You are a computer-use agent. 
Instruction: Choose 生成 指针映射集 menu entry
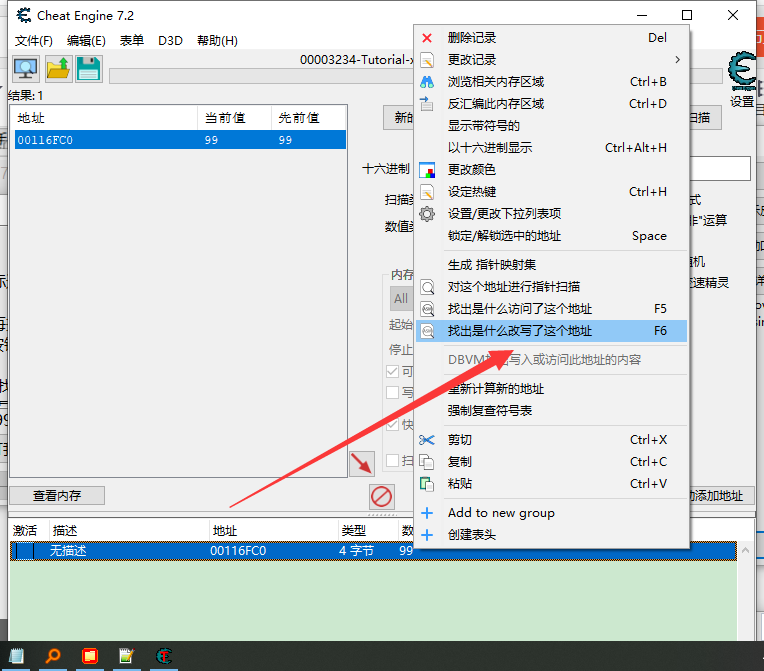point(552,265)
